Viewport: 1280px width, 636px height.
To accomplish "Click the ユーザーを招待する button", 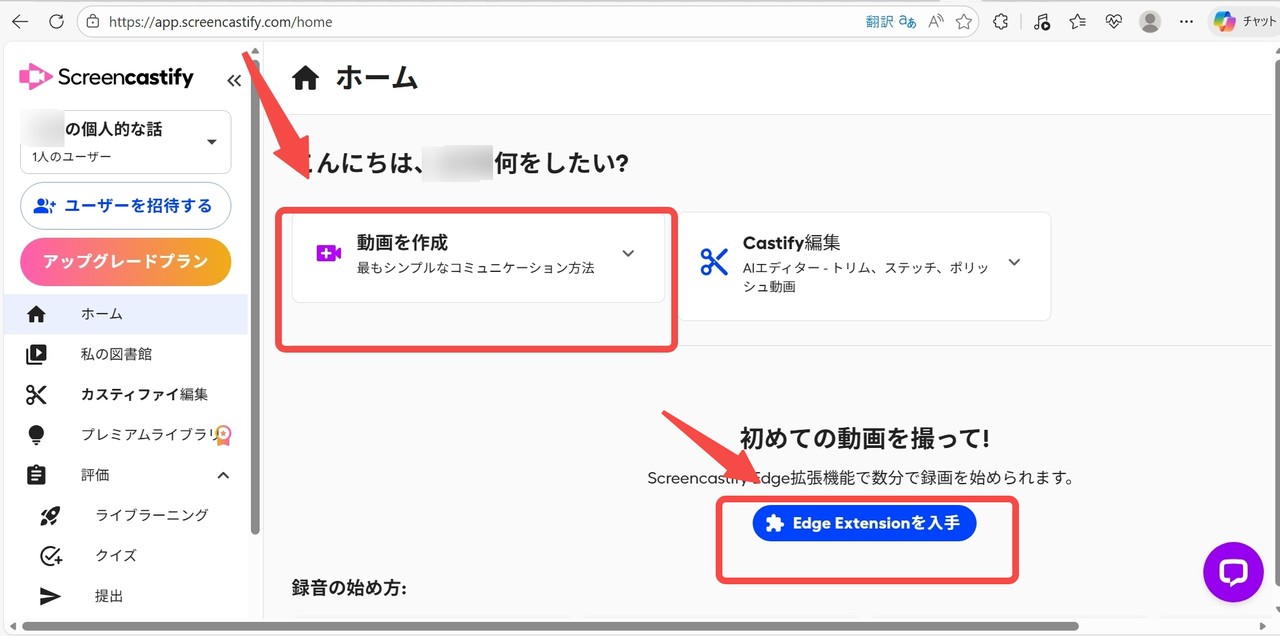I will tap(125, 205).
